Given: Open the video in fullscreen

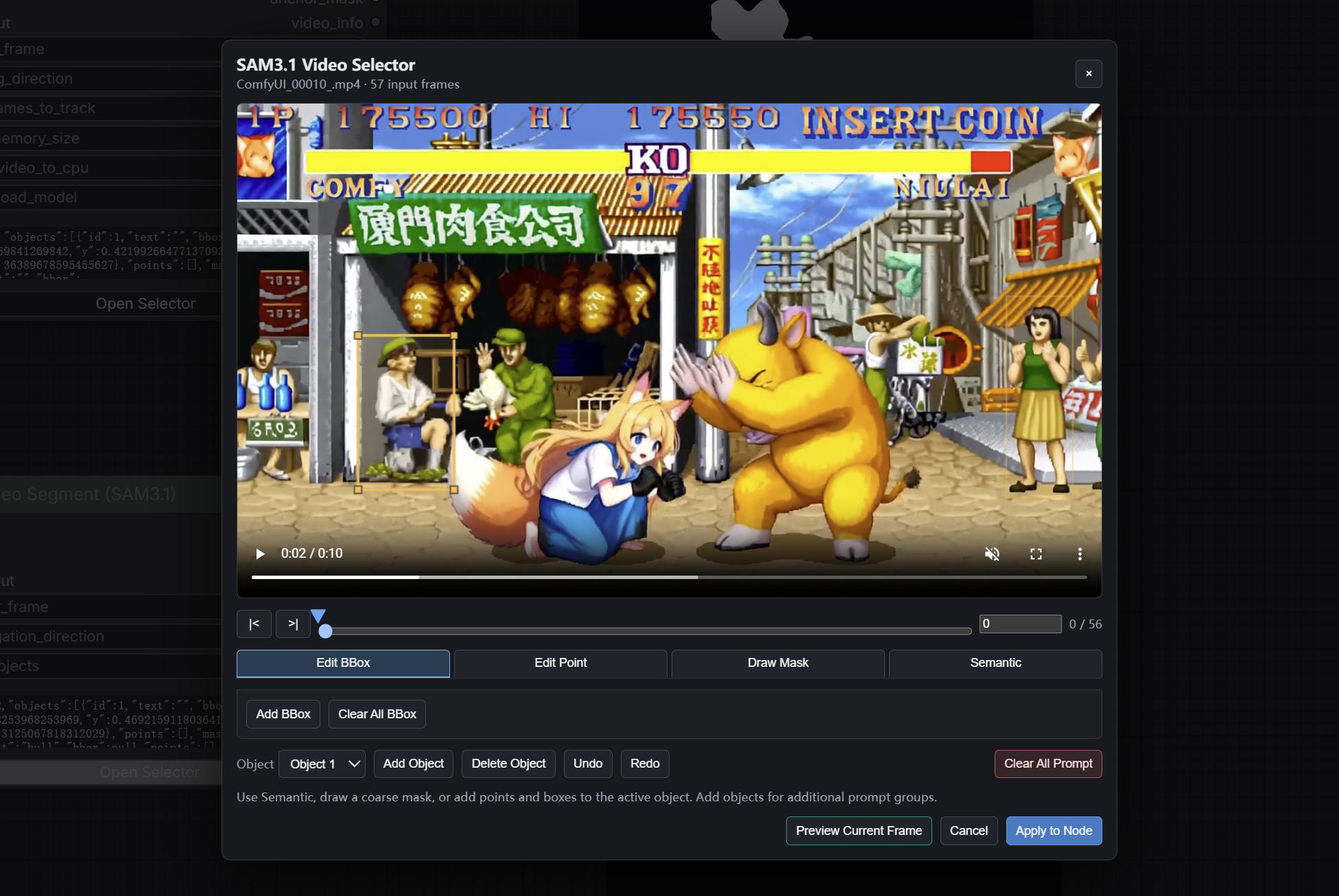Looking at the screenshot, I should click(x=1036, y=554).
